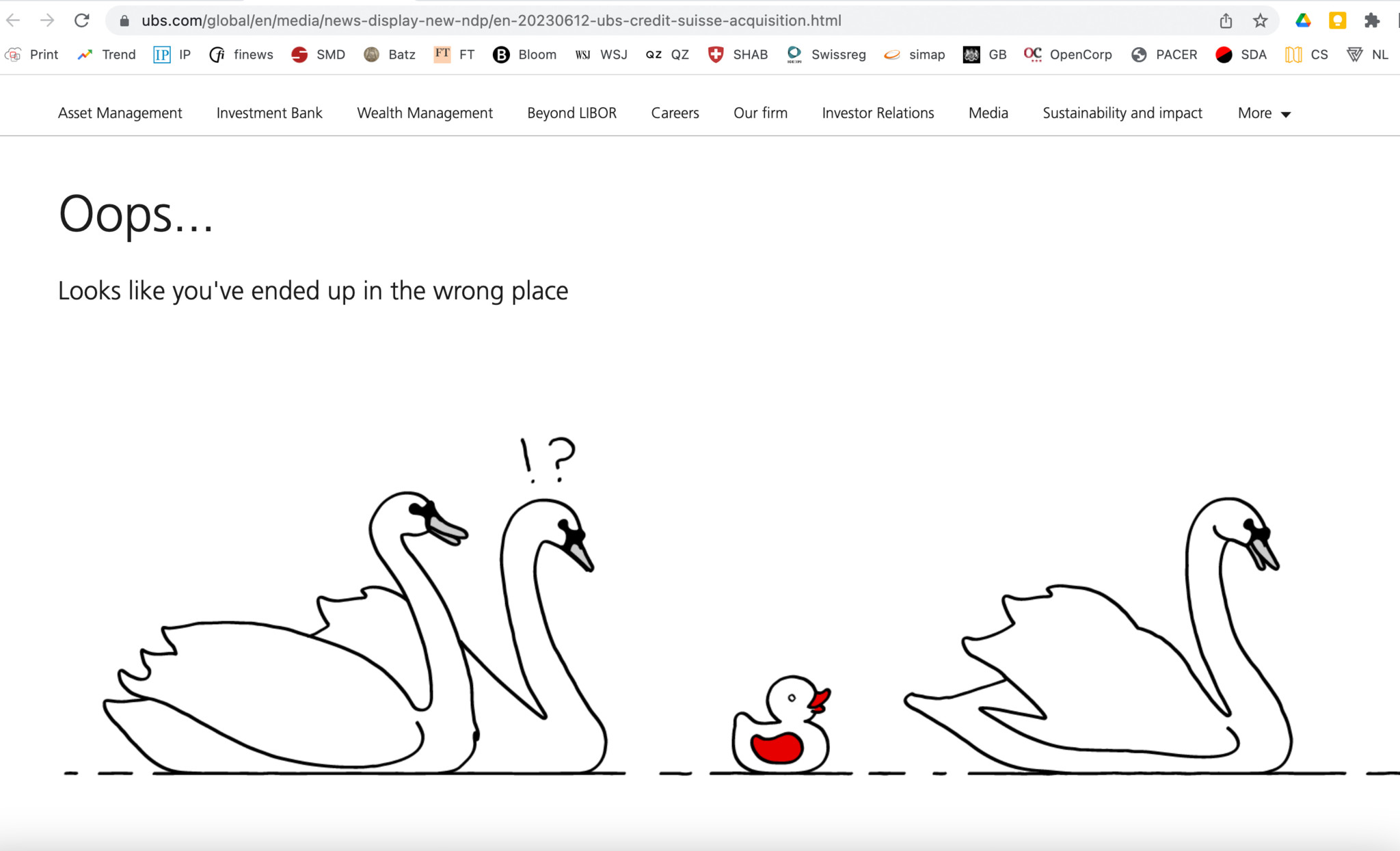Go to Investor Relations section
The height and width of the screenshot is (851, 1400).
point(878,113)
